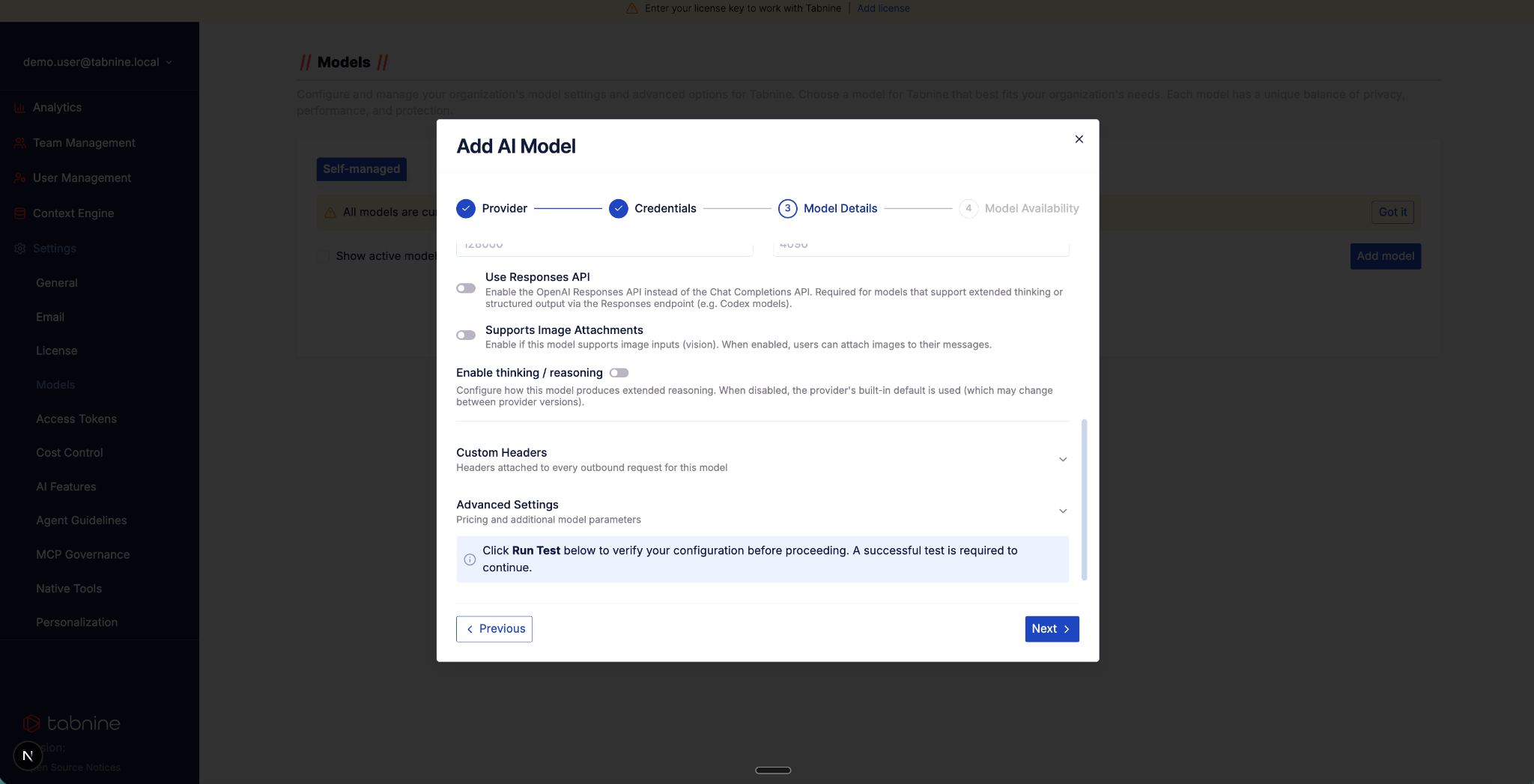The height and width of the screenshot is (784, 1534).
Task: Click the Credentials completed step checkmark
Action: point(618,208)
